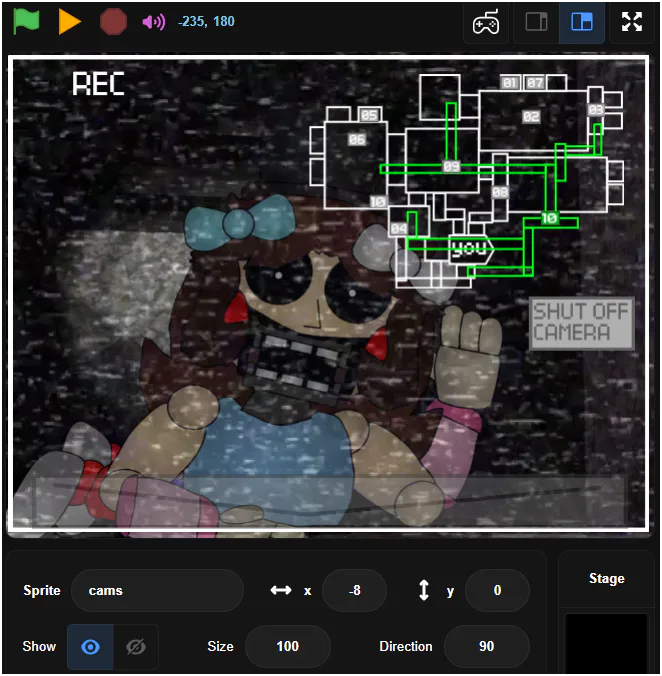Click the x position field showing -8
This screenshot has height=676, width=662.
click(354, 590)
